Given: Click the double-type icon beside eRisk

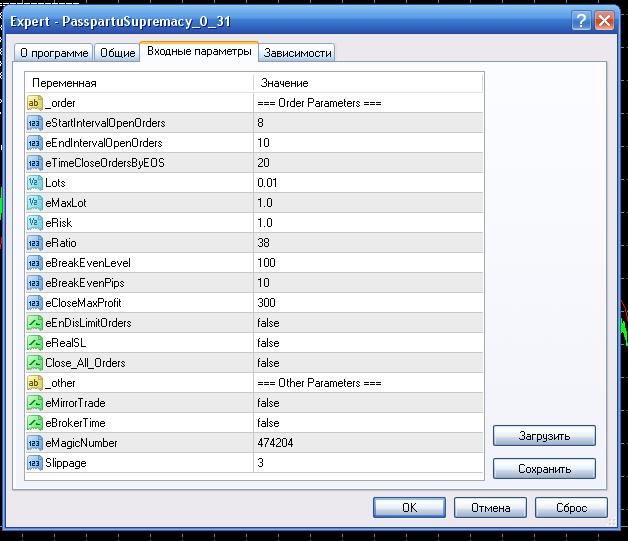Looking at the screenshot, I should 35,223.
